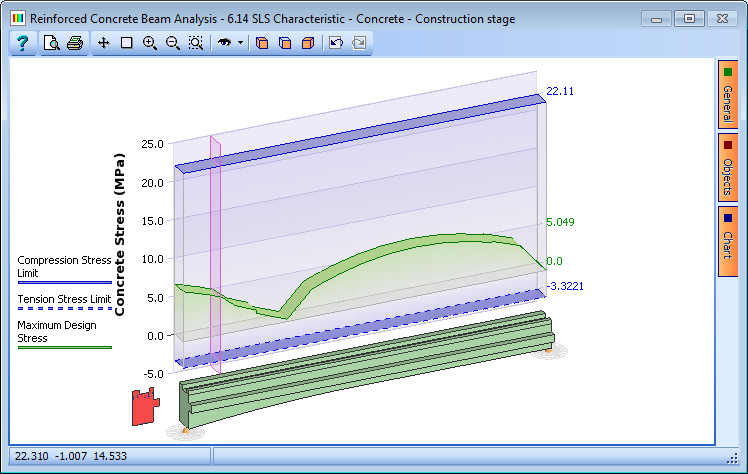Select the first orange cube view
The height and width of the screenshot is (474, 748).
pos(262,43)
